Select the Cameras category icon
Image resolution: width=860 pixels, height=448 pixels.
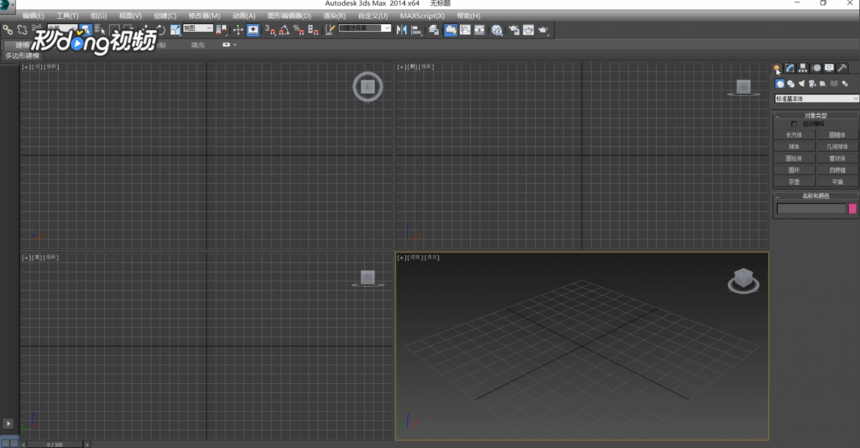pos(812,83)
